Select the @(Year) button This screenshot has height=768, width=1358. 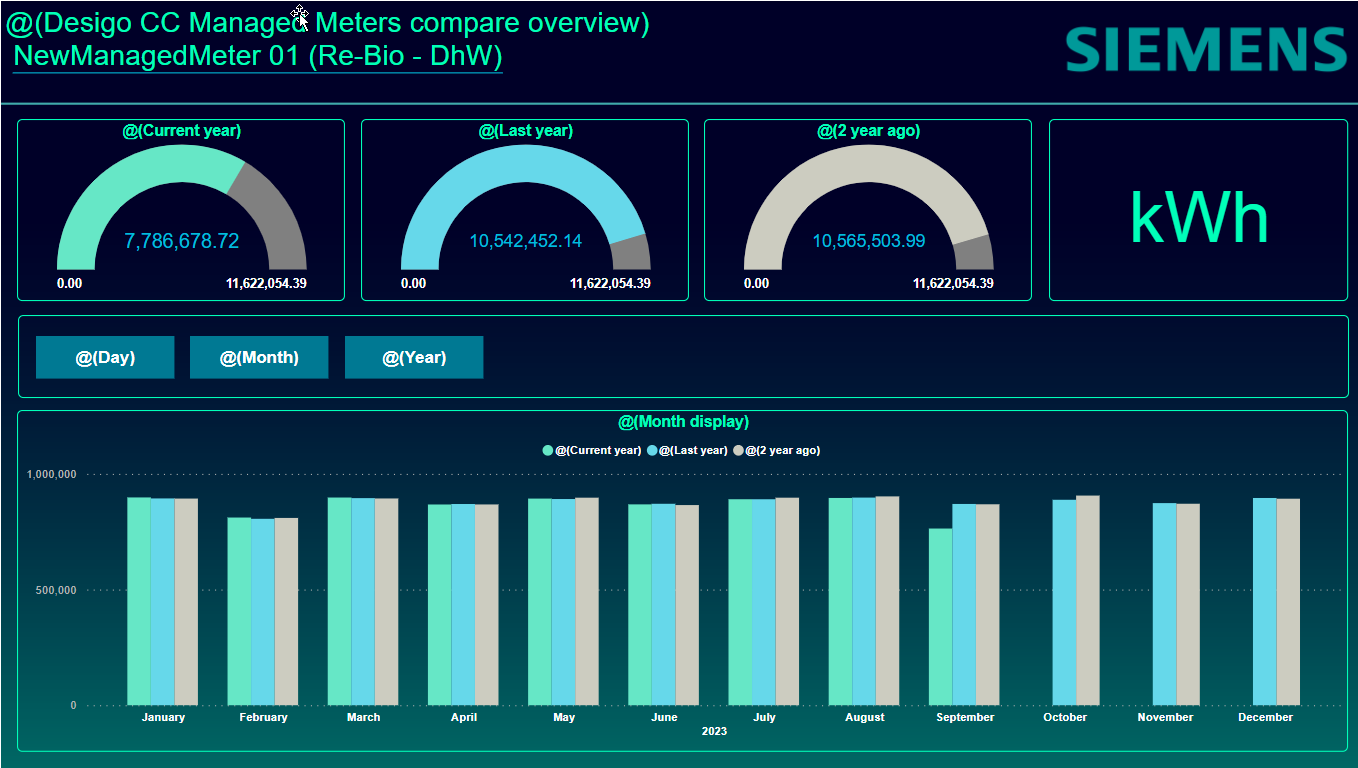click(414, 357)
